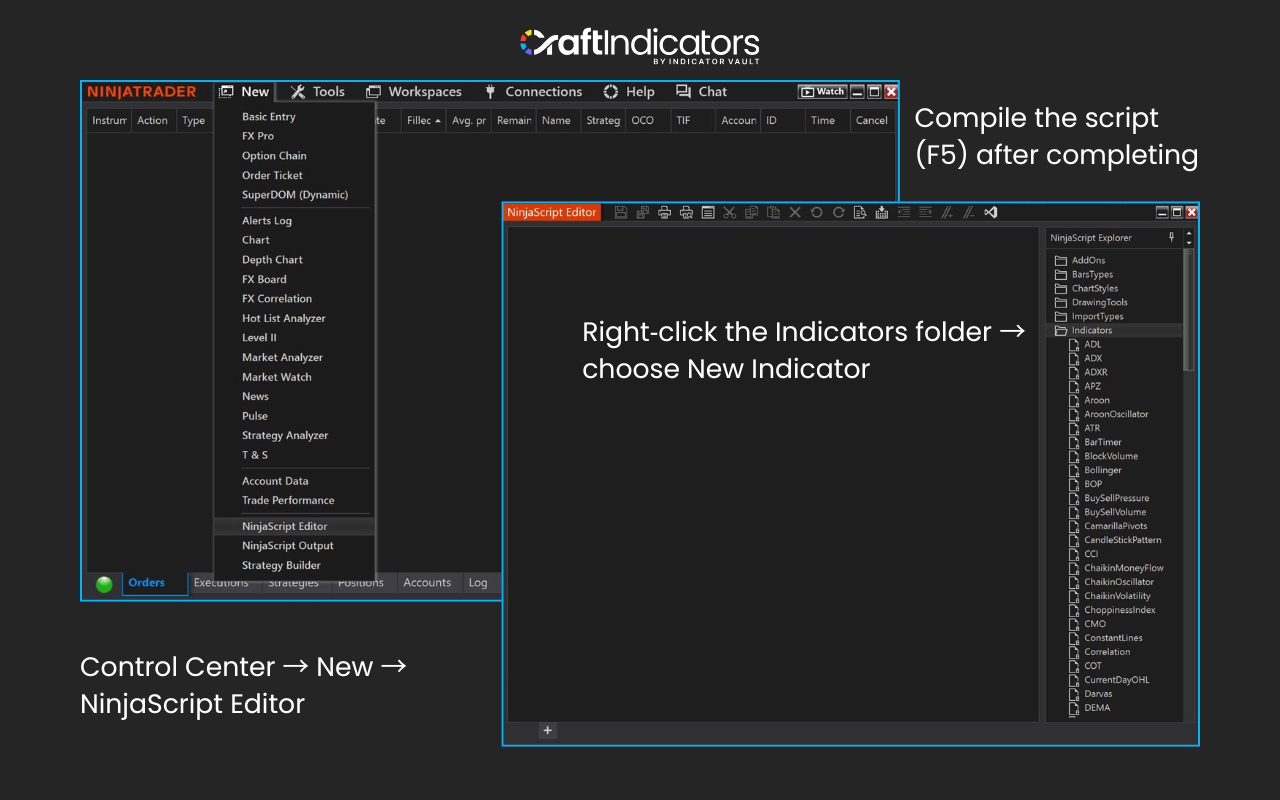The image size is (1280, 800).
Task: Select the CurrentDayOHL indicator
Action: (1117, 680)
